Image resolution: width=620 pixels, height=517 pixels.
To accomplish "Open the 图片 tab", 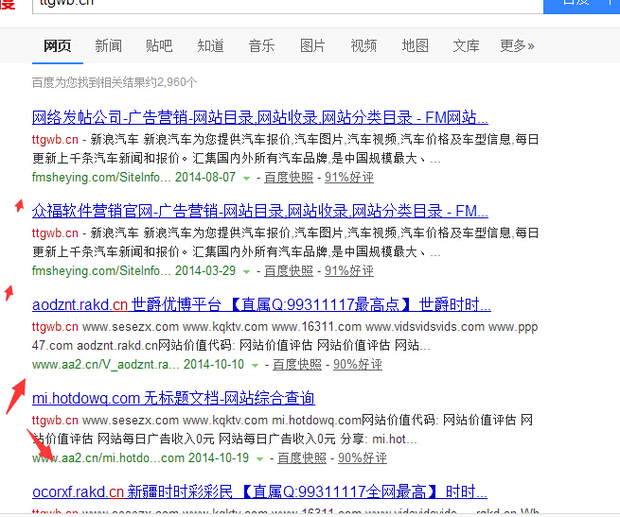I will pos(312,46).
